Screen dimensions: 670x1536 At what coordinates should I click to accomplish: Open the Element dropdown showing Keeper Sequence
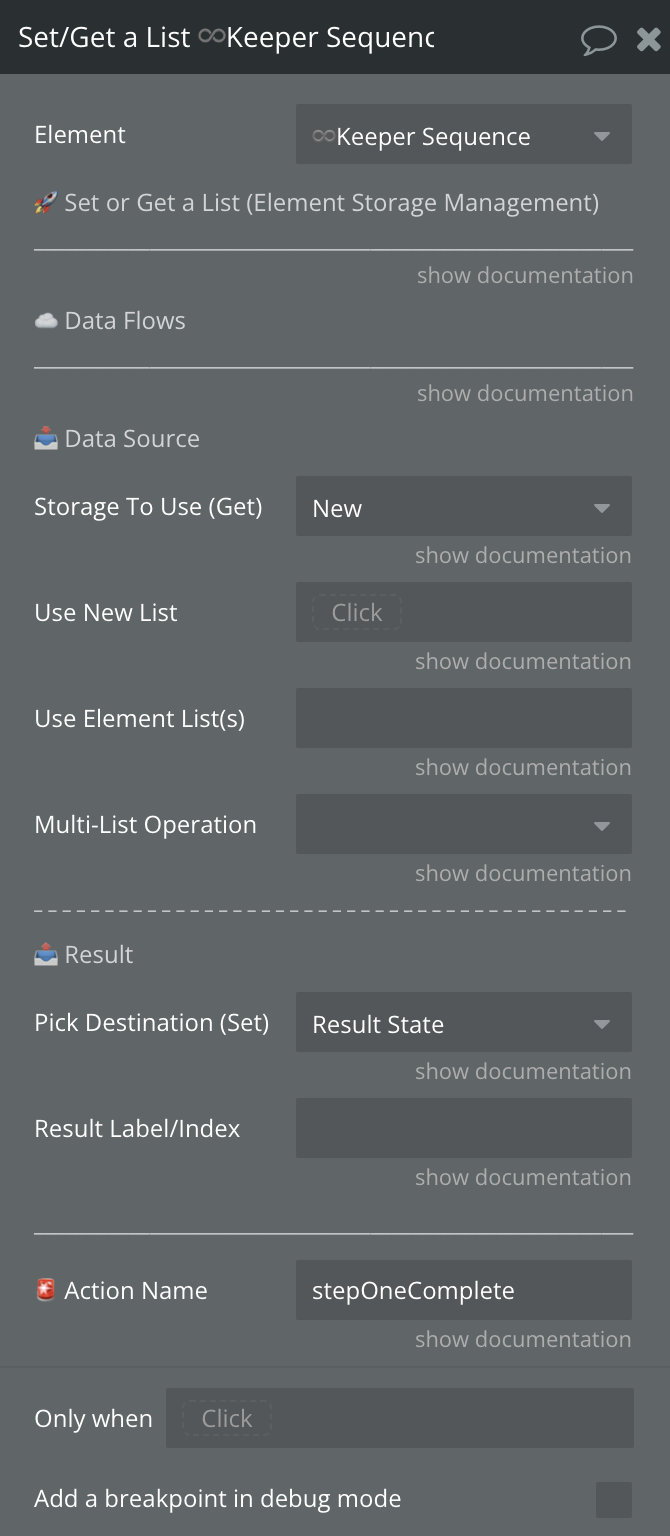[463, 135]
